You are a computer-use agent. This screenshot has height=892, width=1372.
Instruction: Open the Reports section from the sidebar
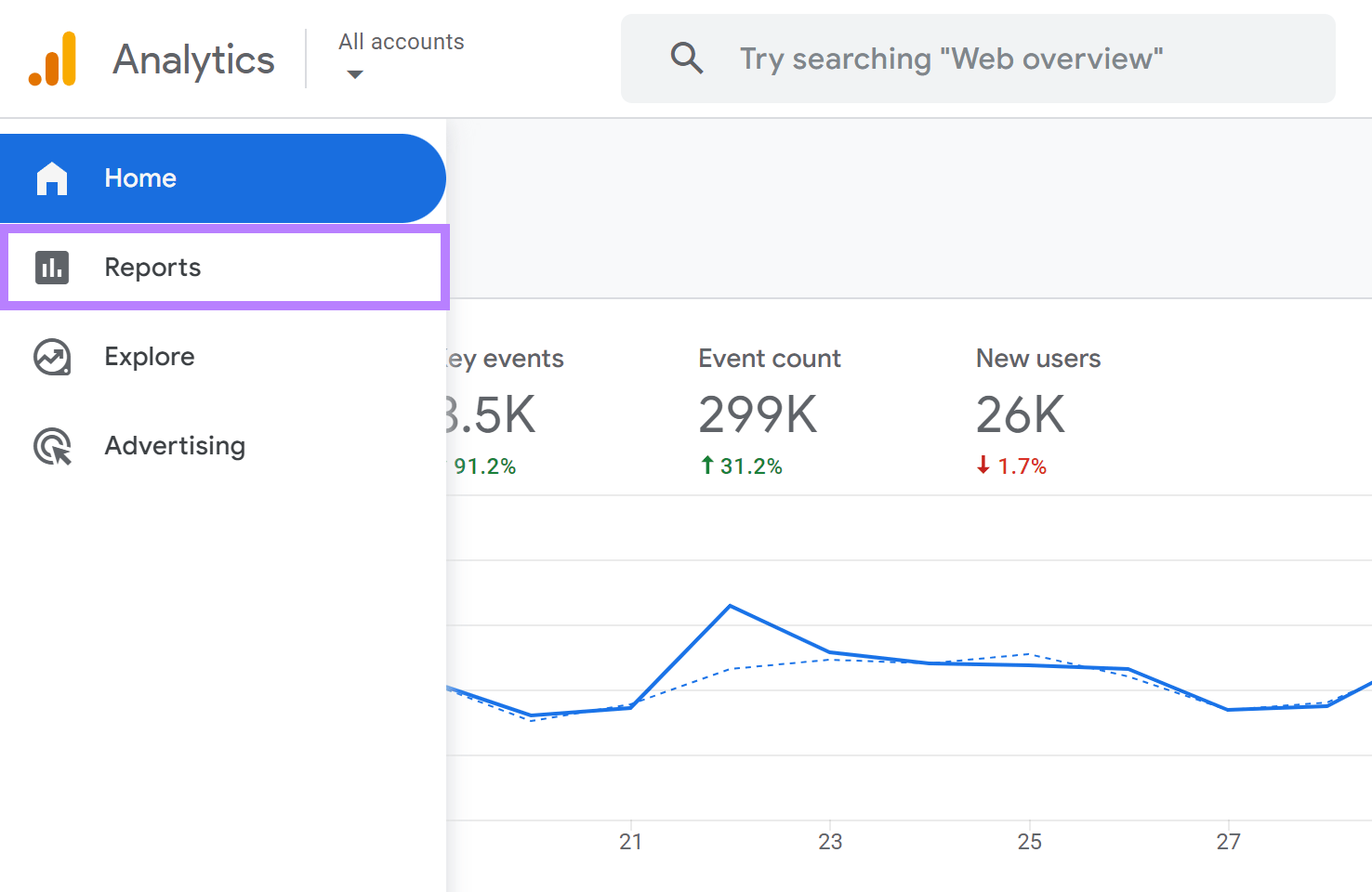pyautogui.click(x=152, y=267)
